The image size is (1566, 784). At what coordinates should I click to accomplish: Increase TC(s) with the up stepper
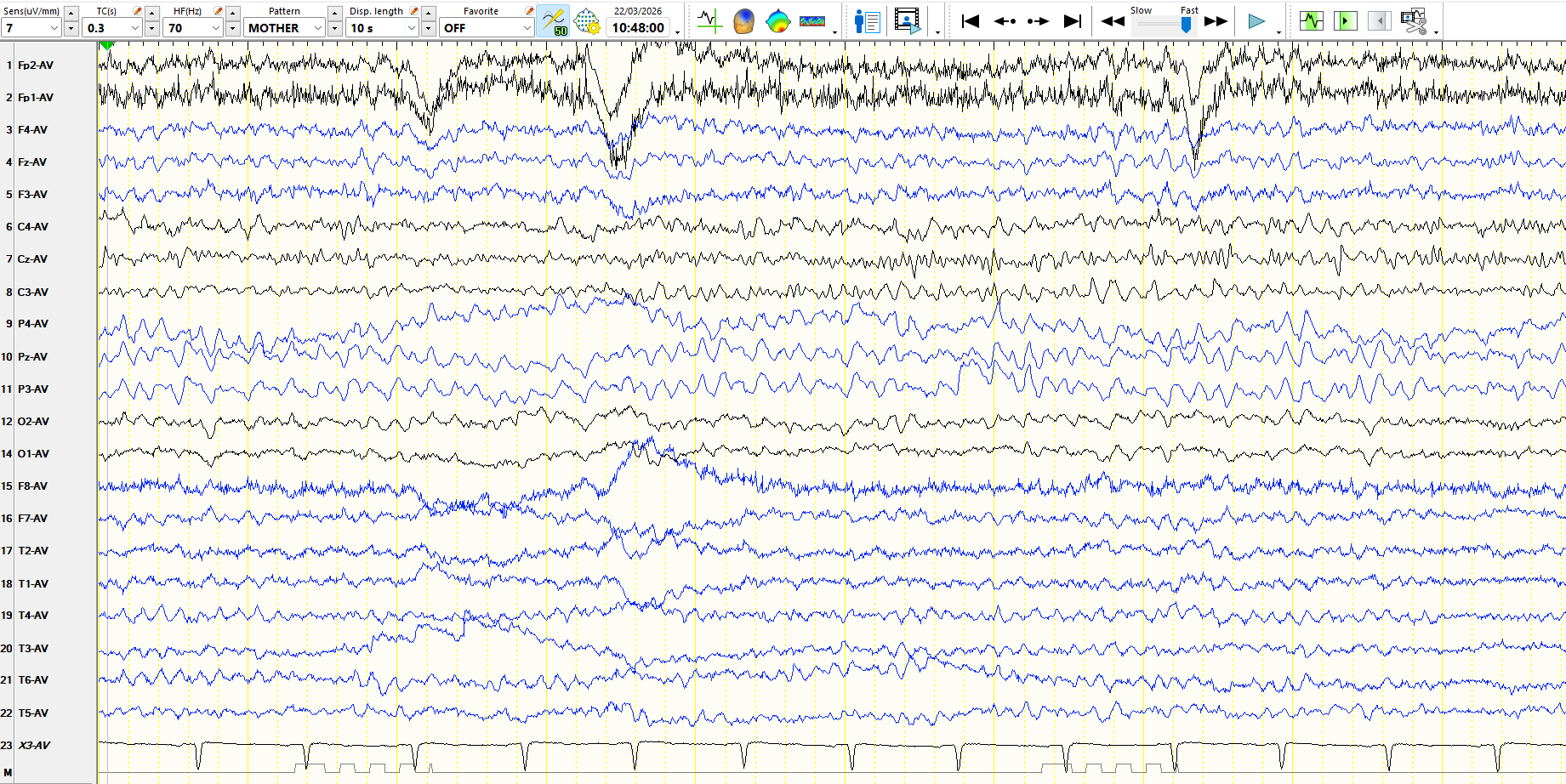[151, 13]
